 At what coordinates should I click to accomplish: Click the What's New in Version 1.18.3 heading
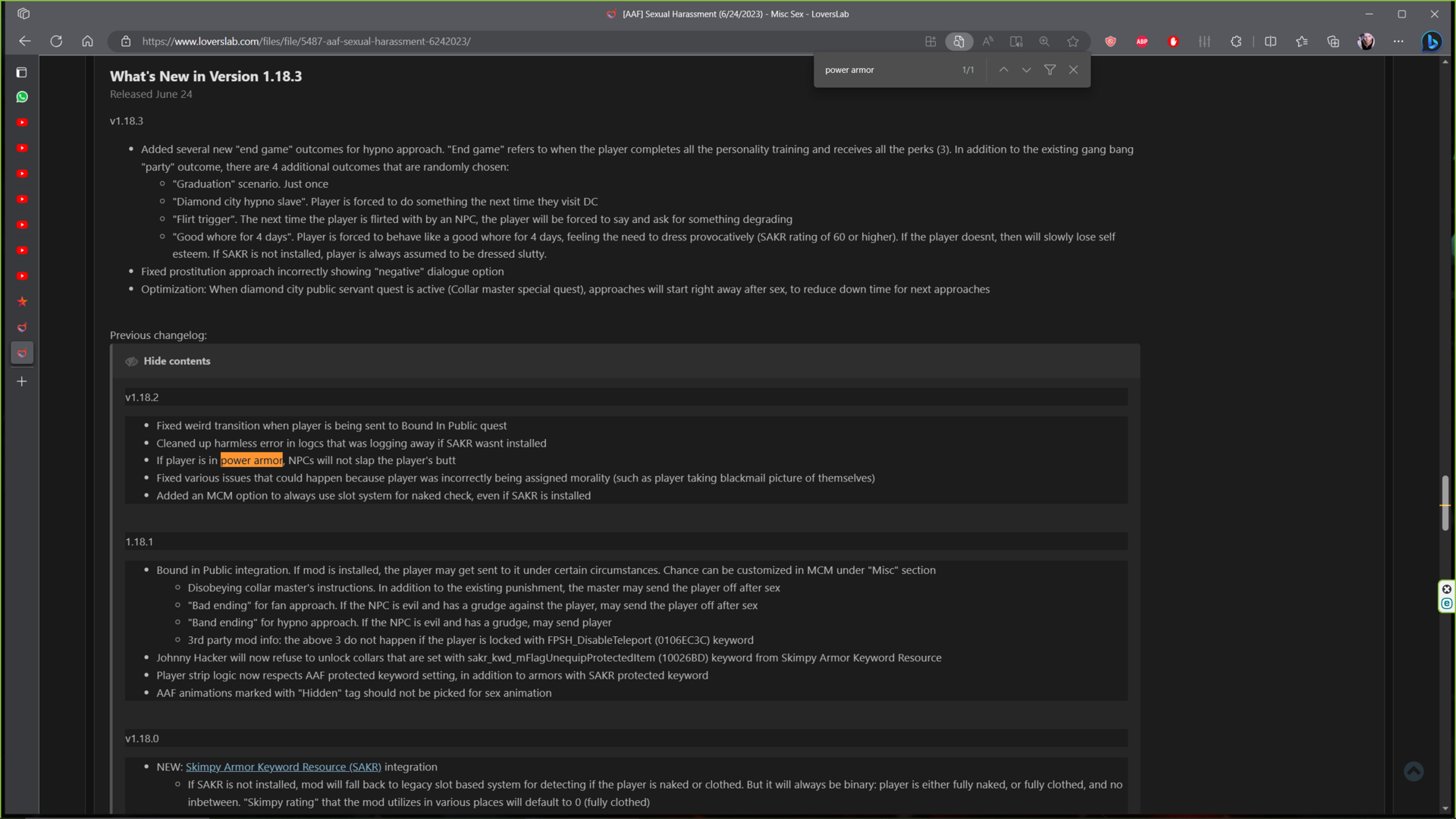point(206,77)
